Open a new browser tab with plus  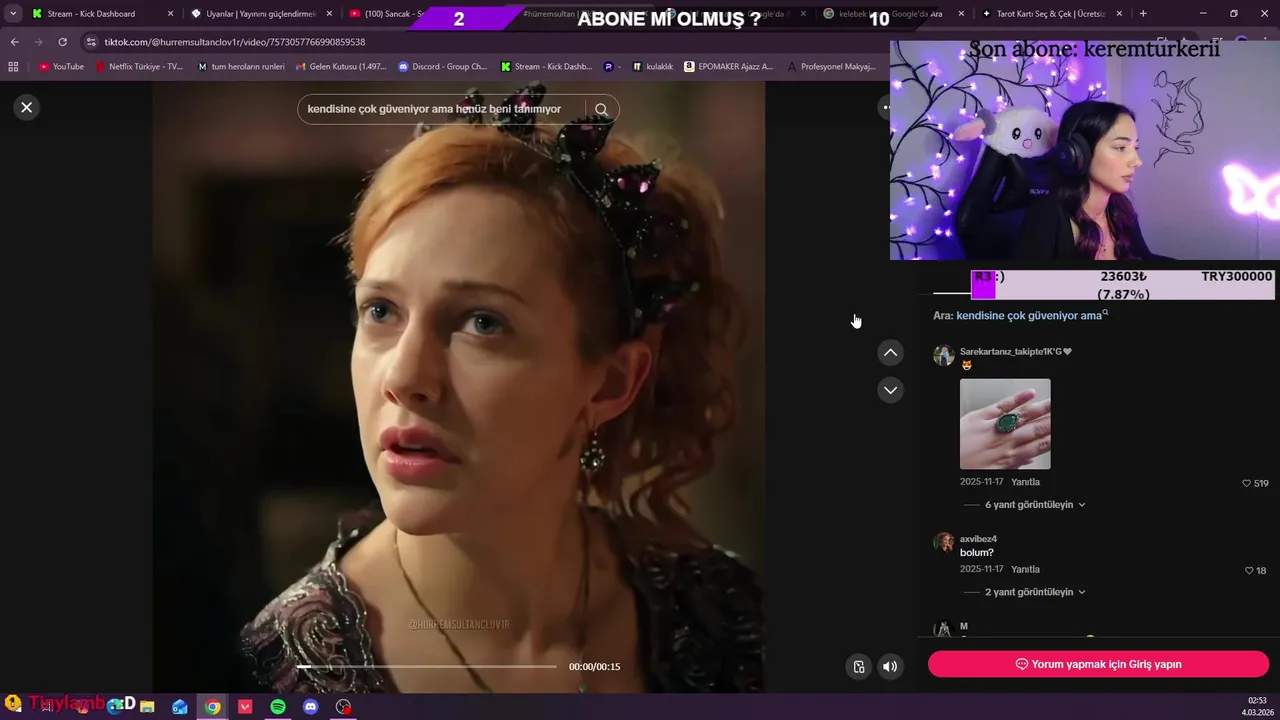point(1143,14)
